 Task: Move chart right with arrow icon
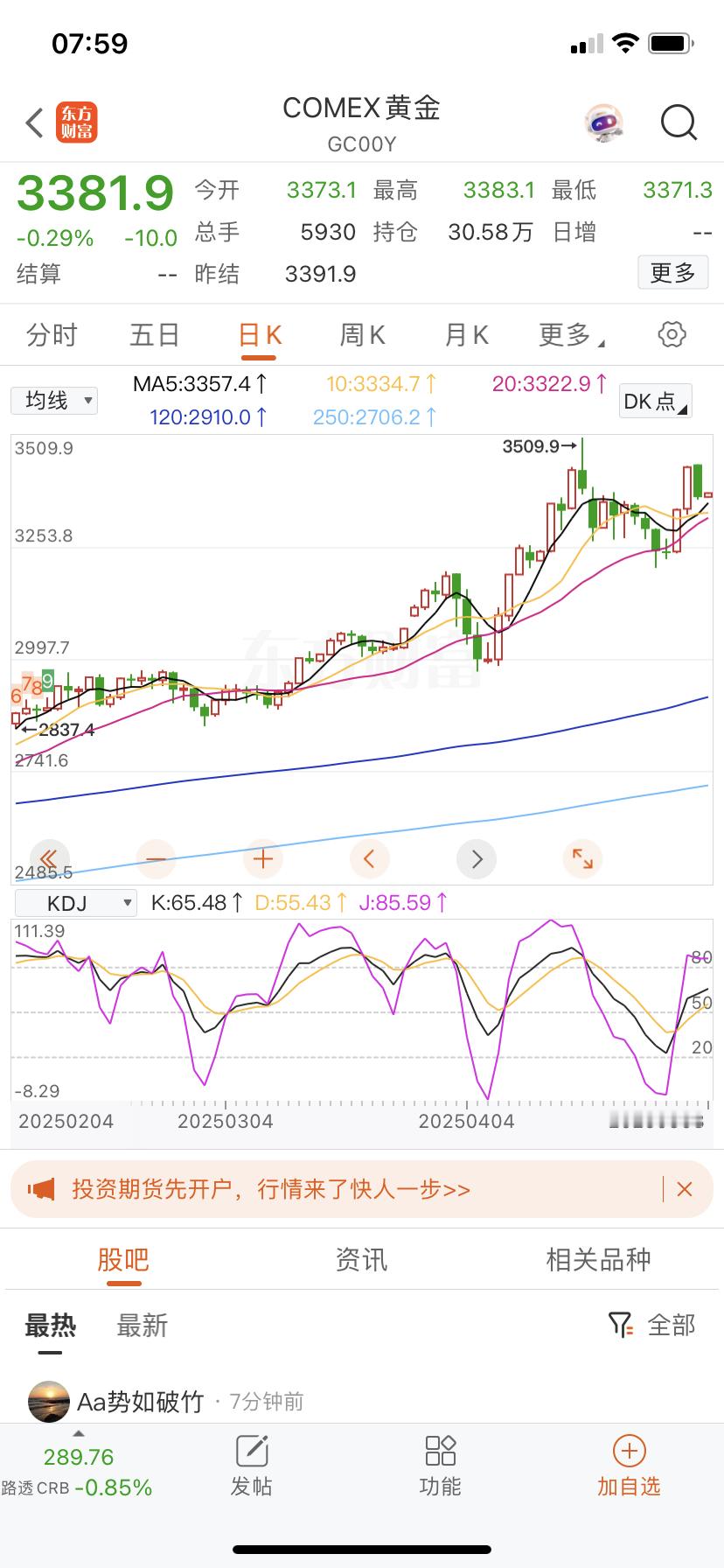click(477, 859)
